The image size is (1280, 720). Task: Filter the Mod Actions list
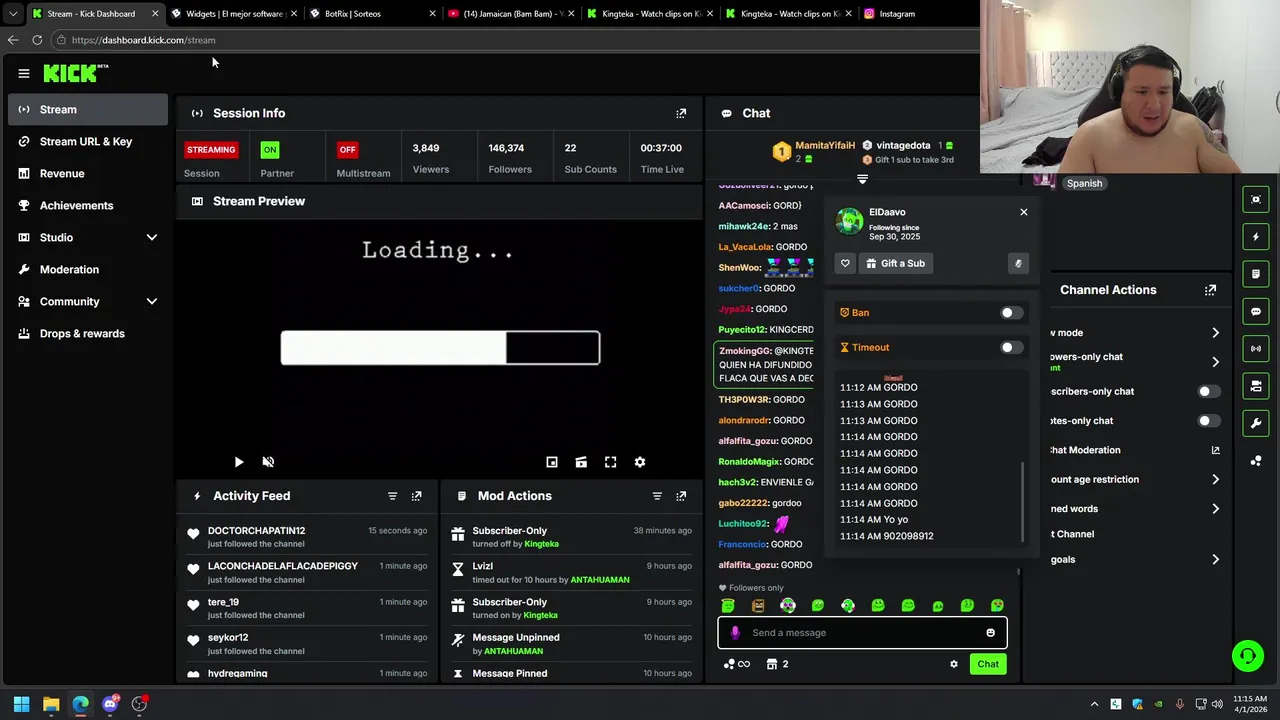[657, 496]
